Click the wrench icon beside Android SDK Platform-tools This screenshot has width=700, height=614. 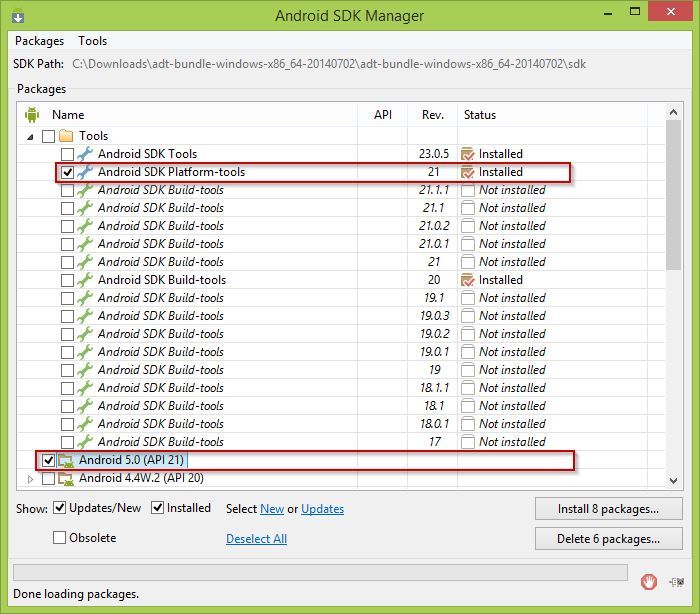[x=85, y=172]
